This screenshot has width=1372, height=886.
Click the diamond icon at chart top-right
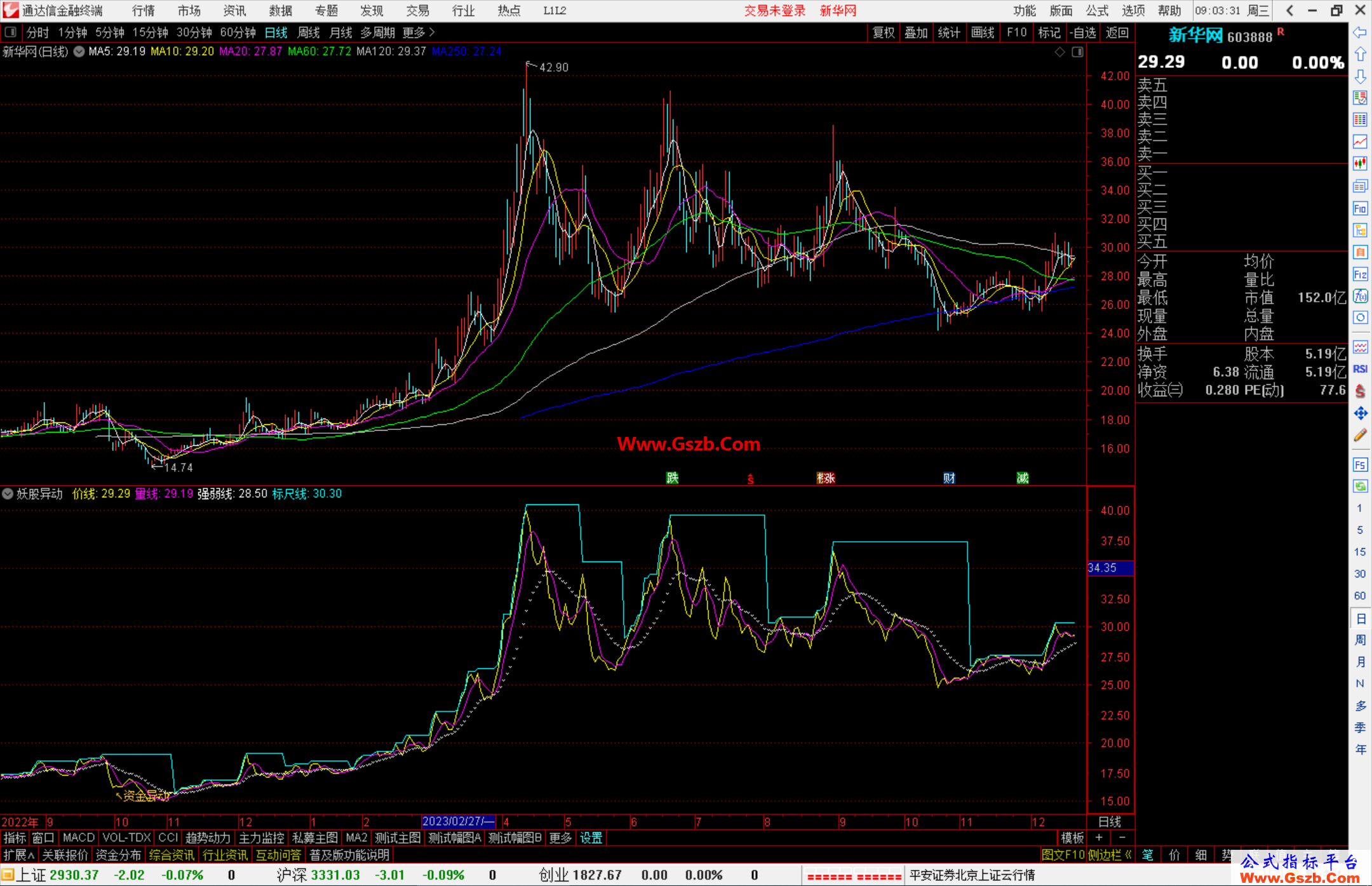point(1060,52)
